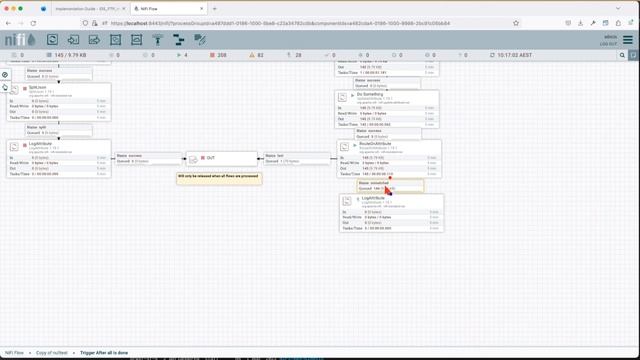Select the LogAttribute processor below RouteOnAttribute
Screen dimensions: 640x360
[391, 213]
